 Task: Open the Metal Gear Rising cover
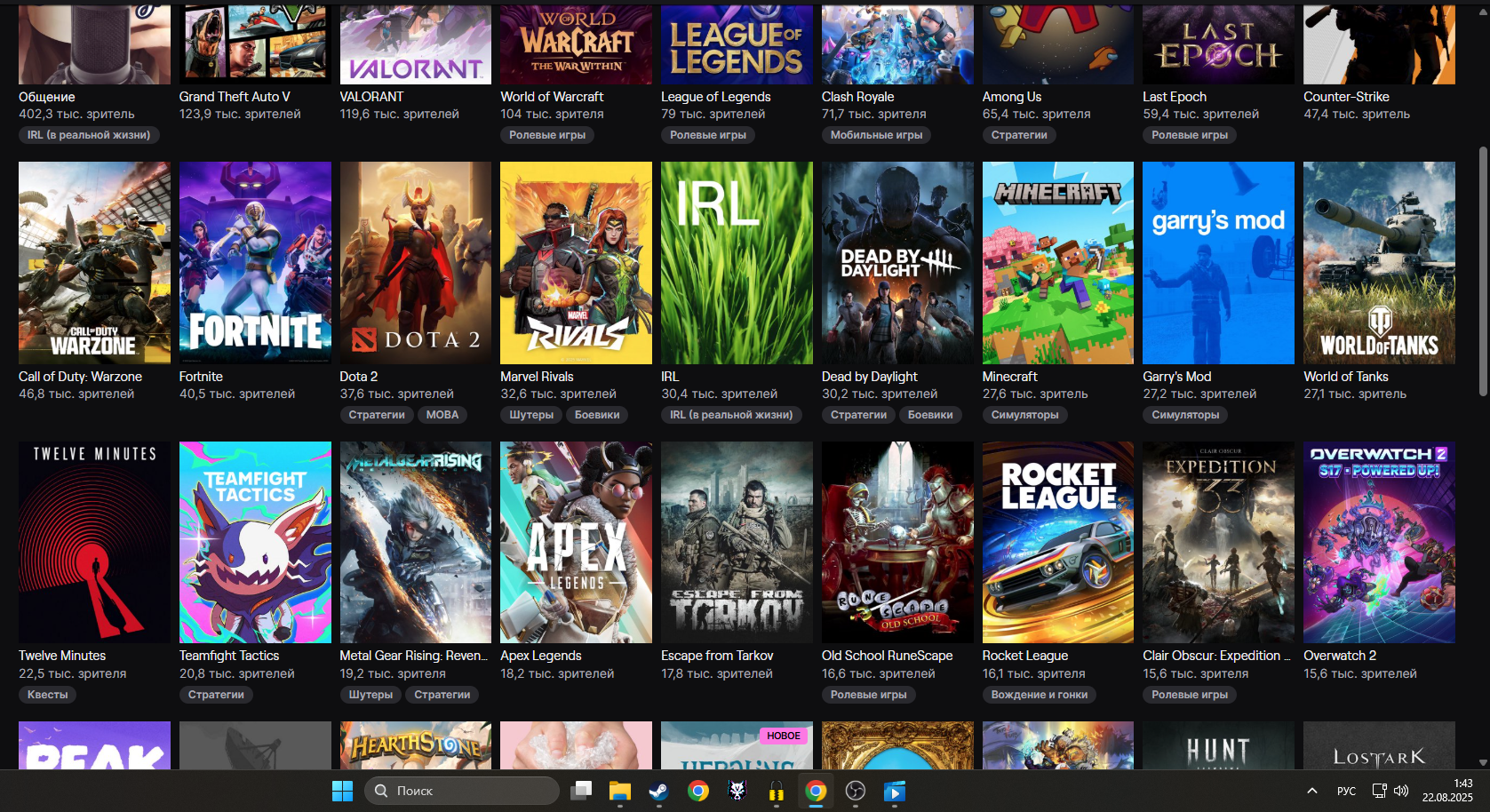point(416,543)
